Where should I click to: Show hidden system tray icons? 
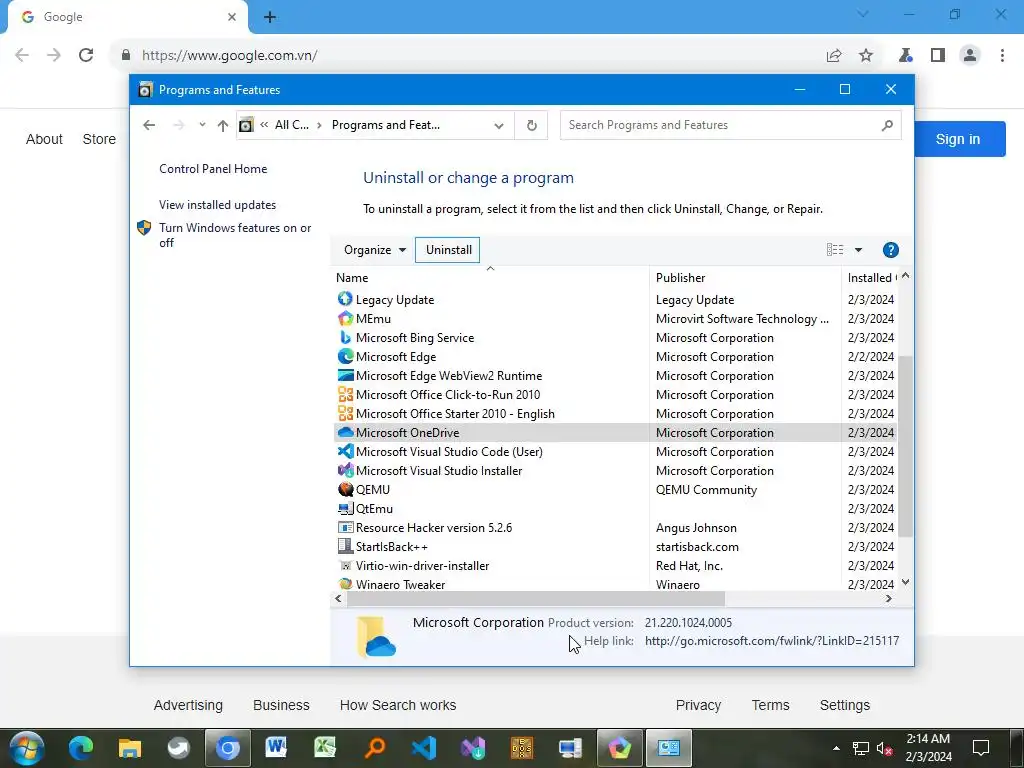[x=836, y=748]
